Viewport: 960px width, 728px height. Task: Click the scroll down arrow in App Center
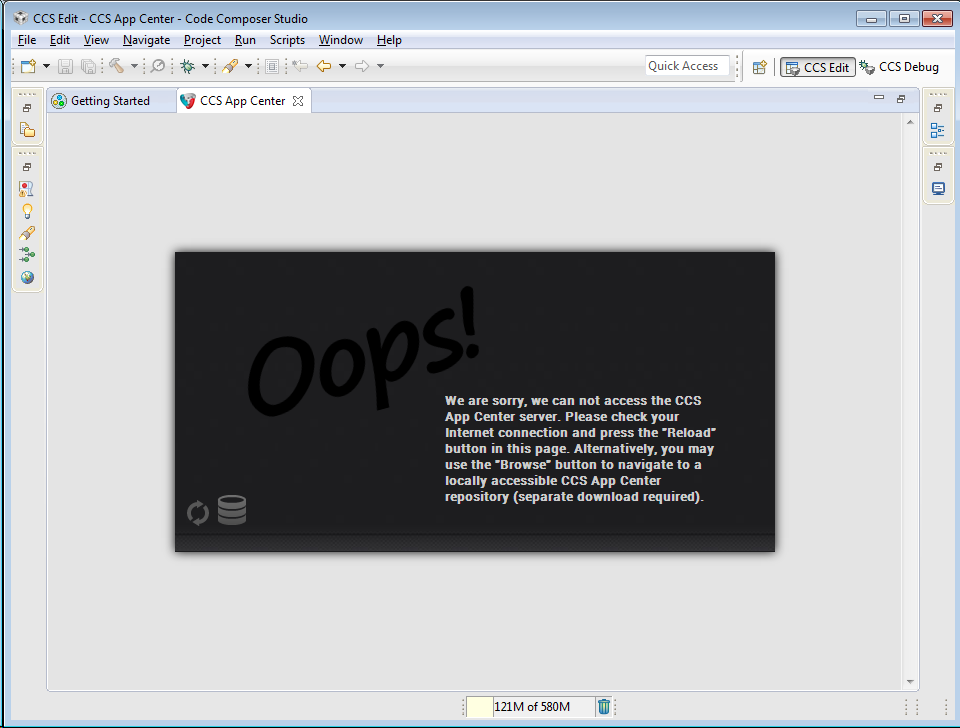[x=910, y=681]
